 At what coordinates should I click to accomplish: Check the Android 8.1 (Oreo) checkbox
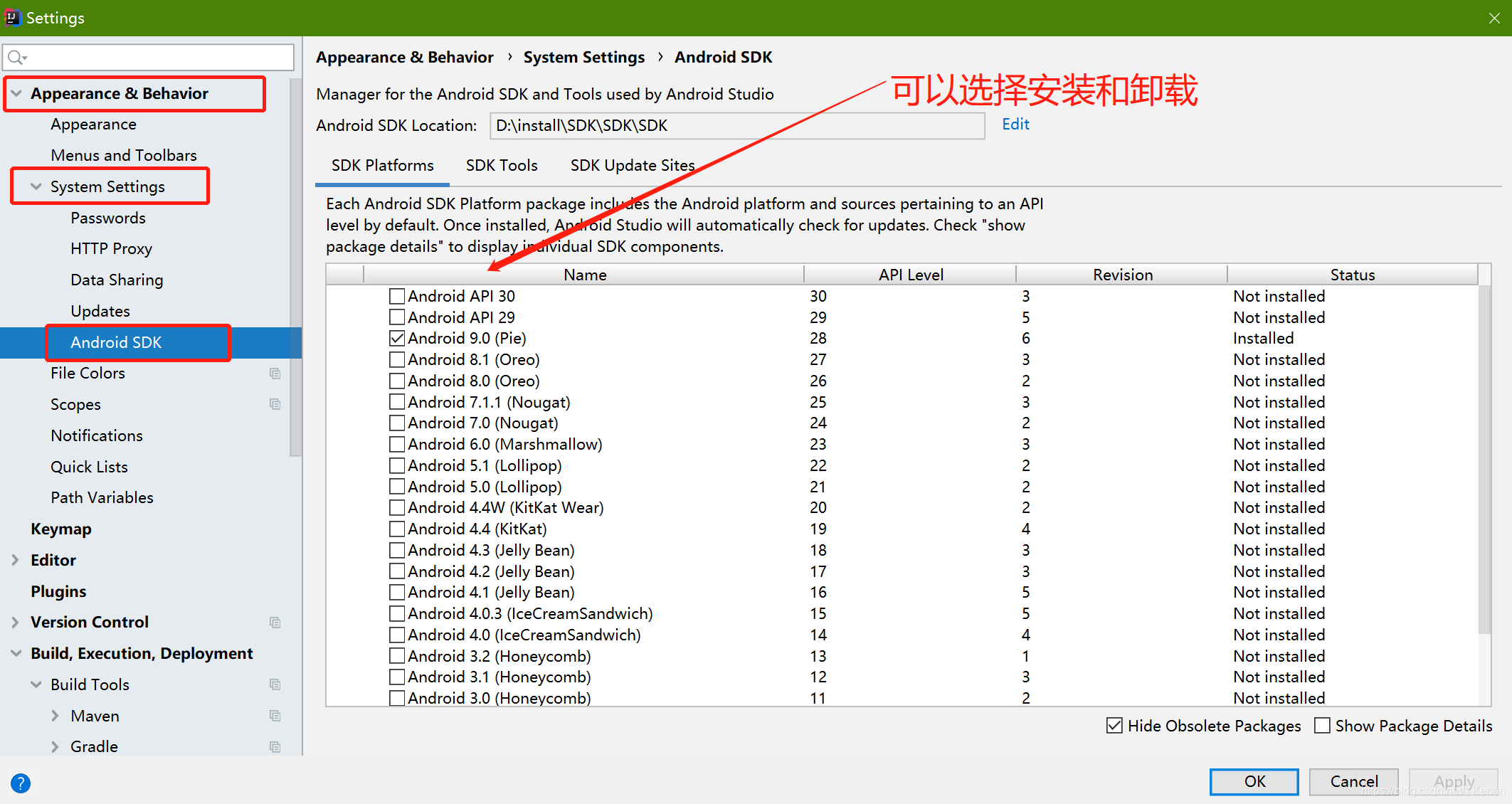(397, 359)
